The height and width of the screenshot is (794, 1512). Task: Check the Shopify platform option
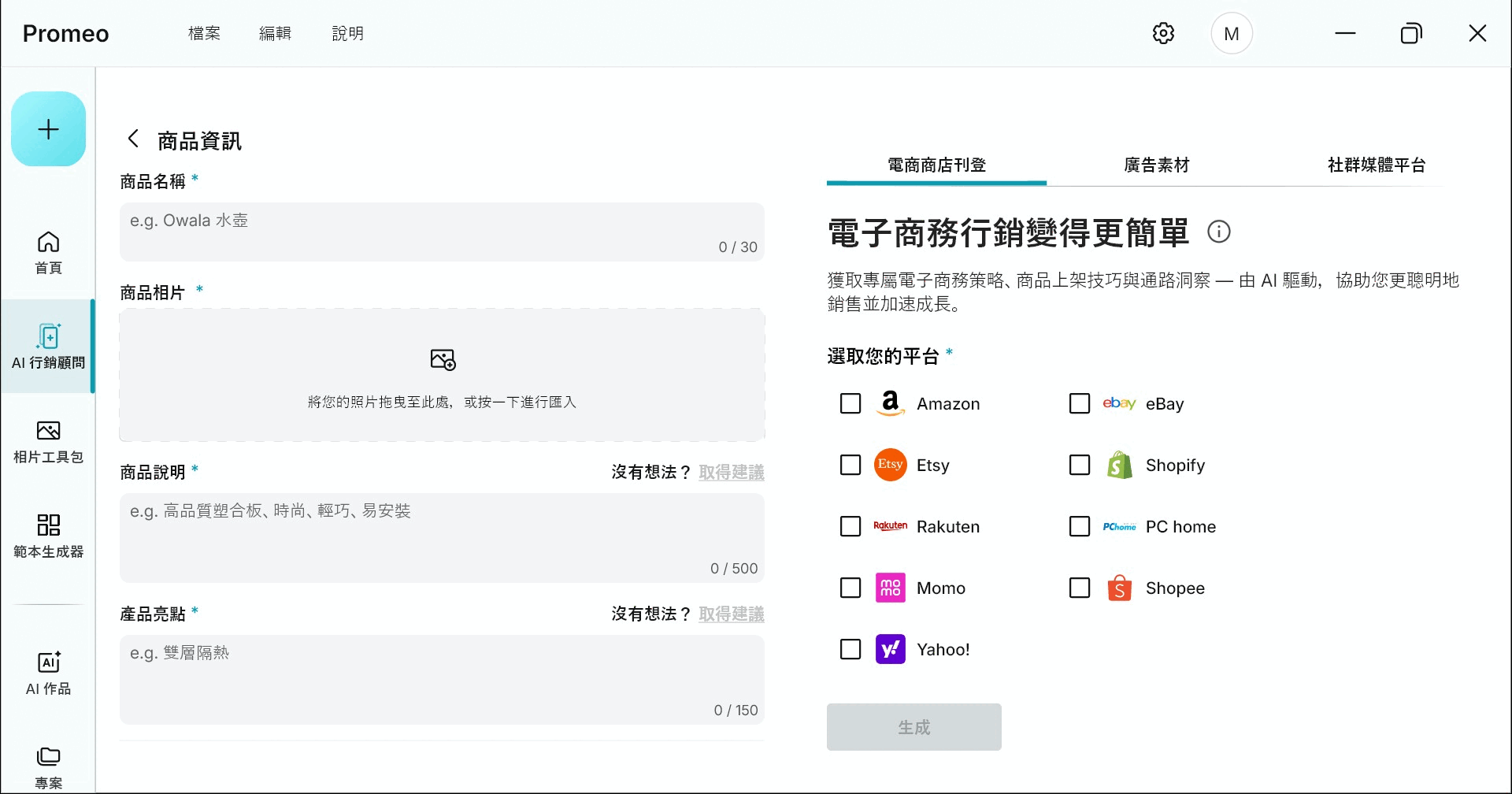1079,465
